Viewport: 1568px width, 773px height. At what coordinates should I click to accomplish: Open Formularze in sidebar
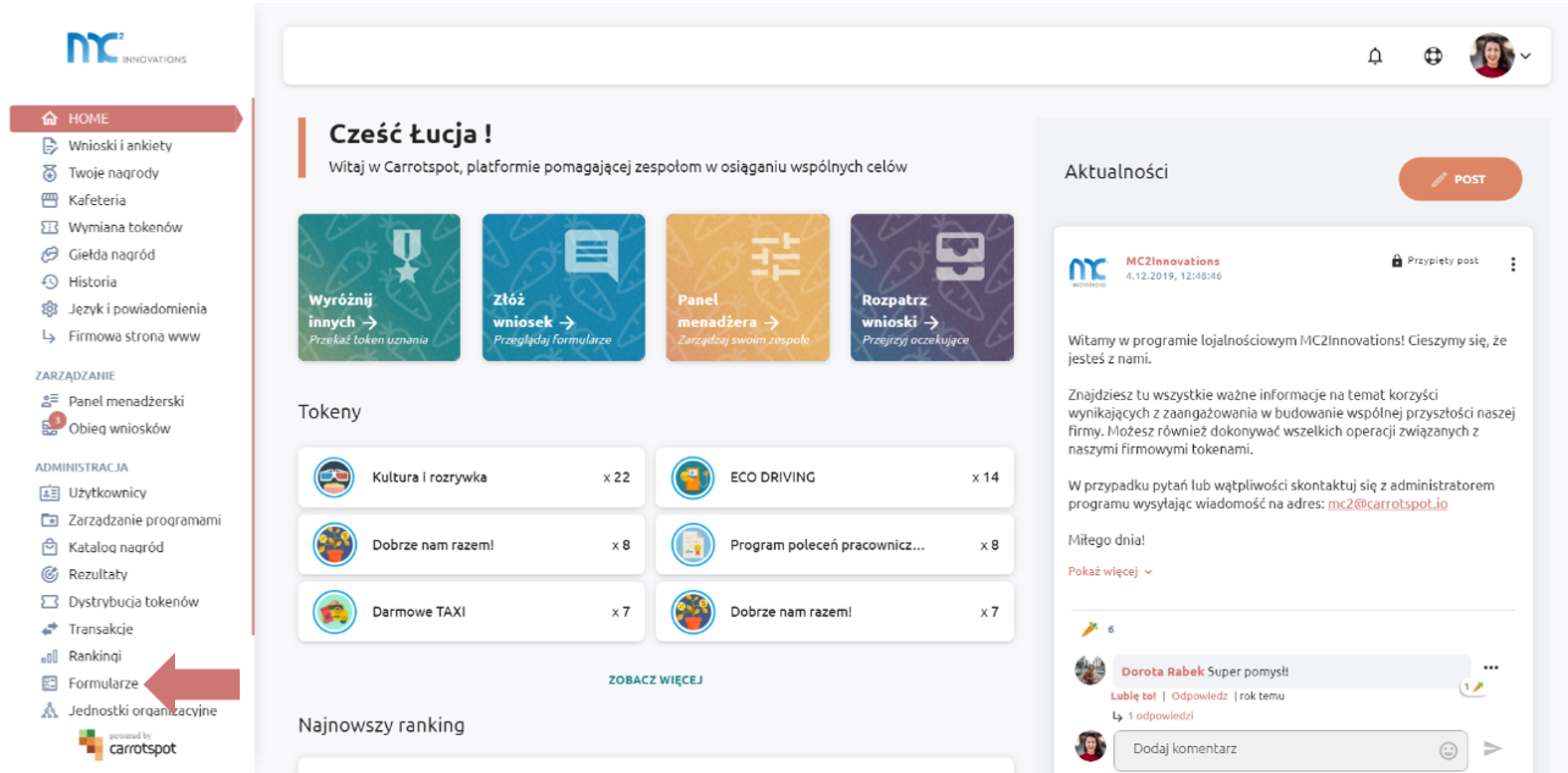(102, 683)
